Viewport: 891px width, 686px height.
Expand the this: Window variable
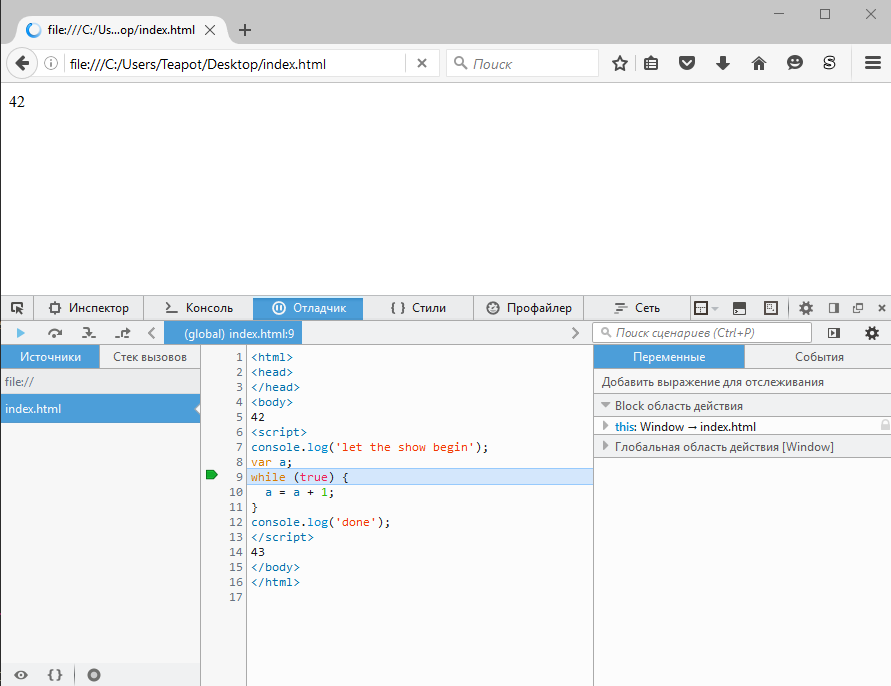pos(606,426)
